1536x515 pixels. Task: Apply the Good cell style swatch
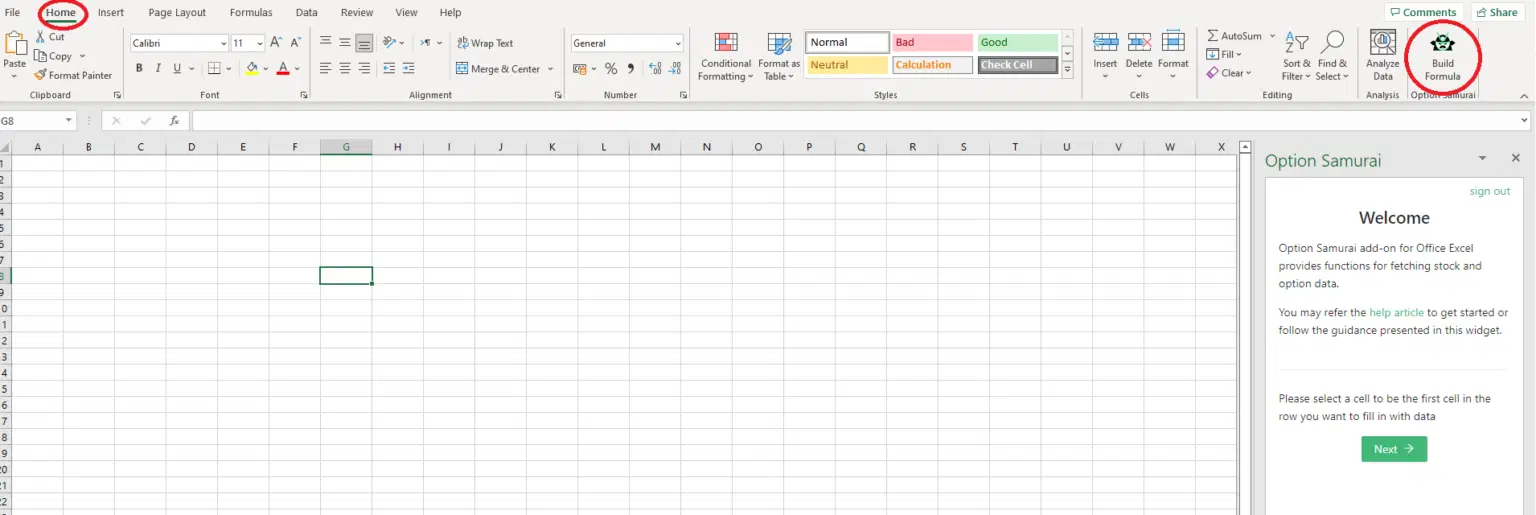1016,43
